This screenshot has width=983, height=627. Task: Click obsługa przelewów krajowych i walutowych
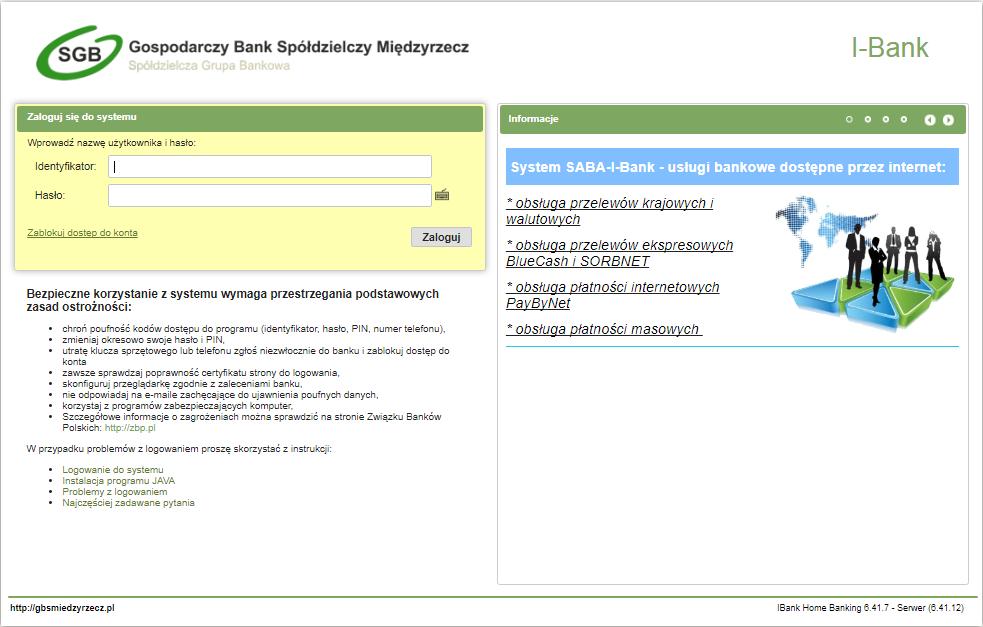[x=609, y=211]
